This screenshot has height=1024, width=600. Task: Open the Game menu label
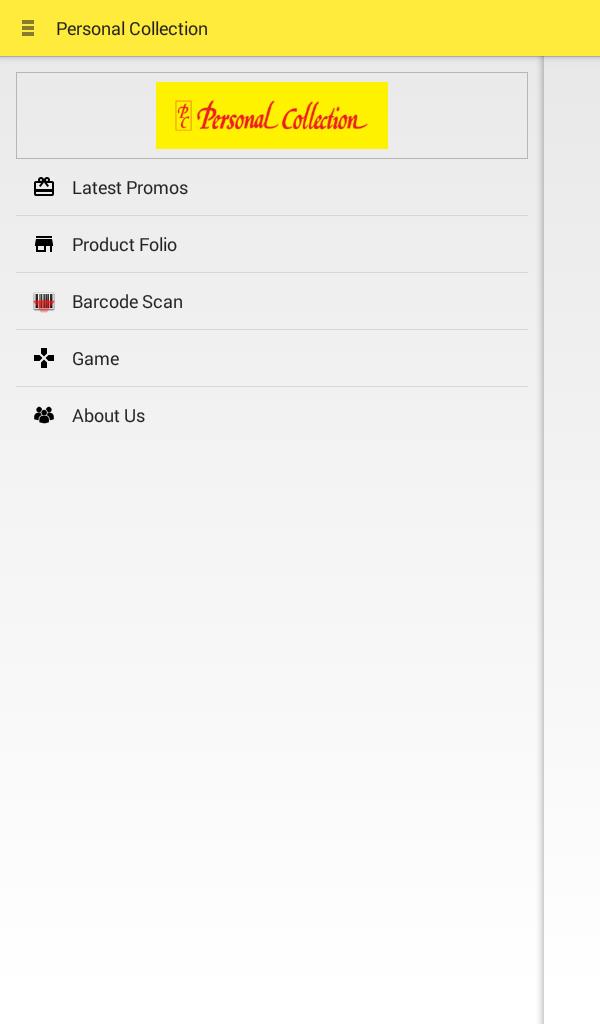(95, 359)
